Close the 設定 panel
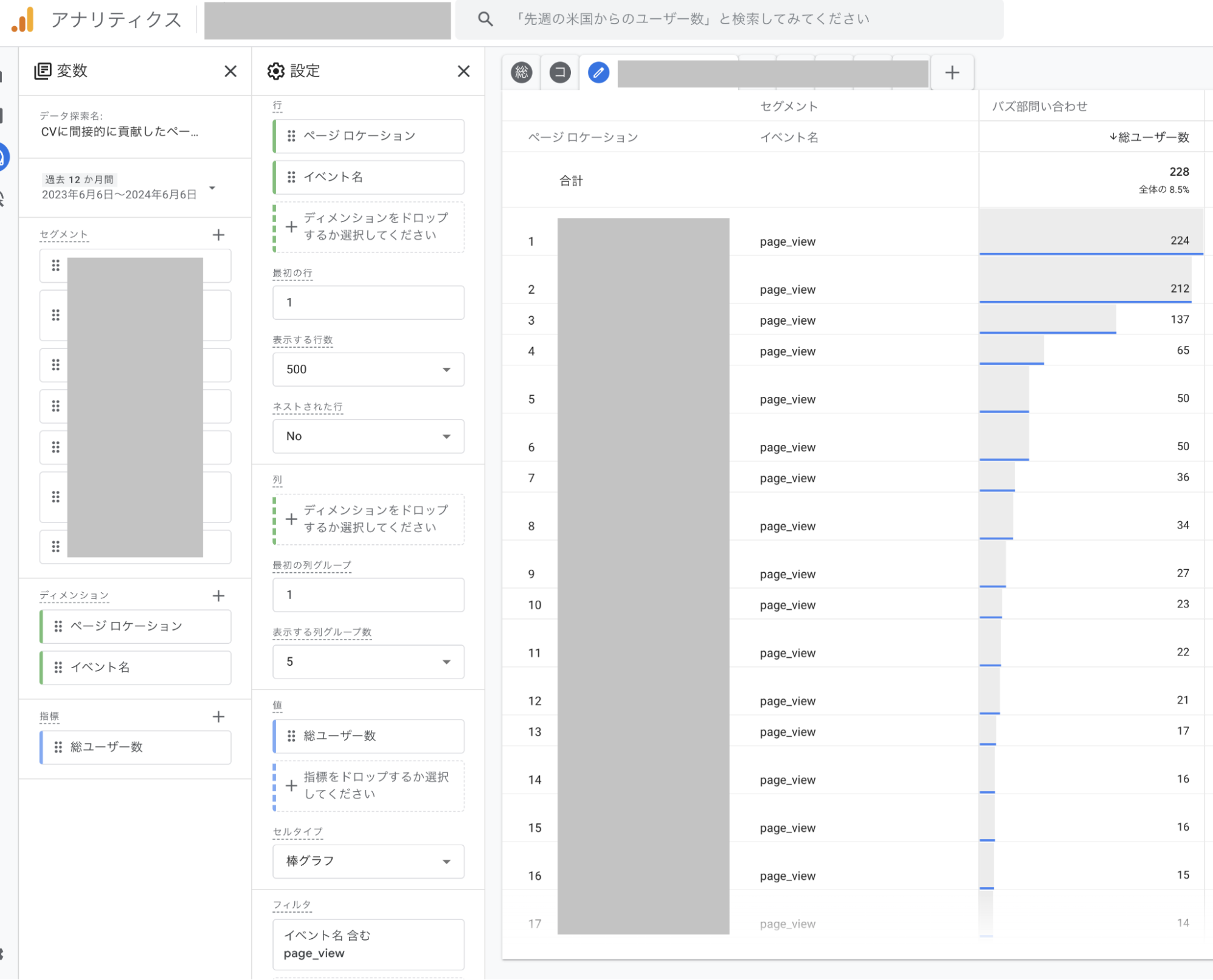The image size is (1213, 980). click(x=464, y=71)
